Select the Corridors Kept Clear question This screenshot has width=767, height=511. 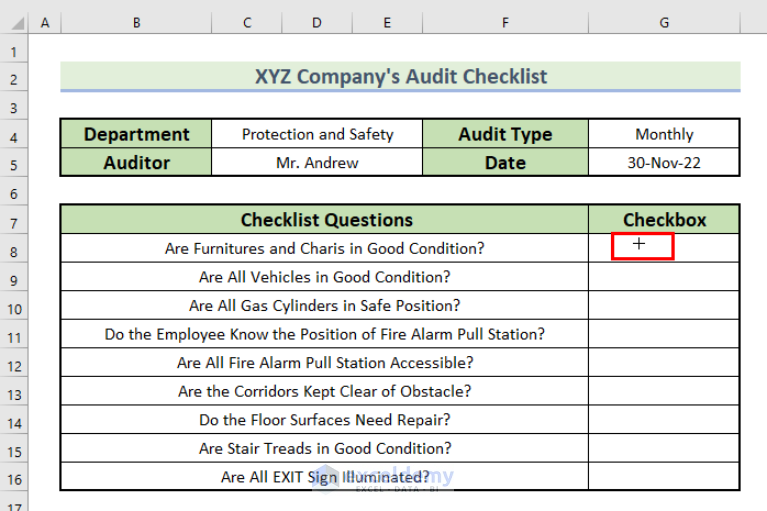325,391
